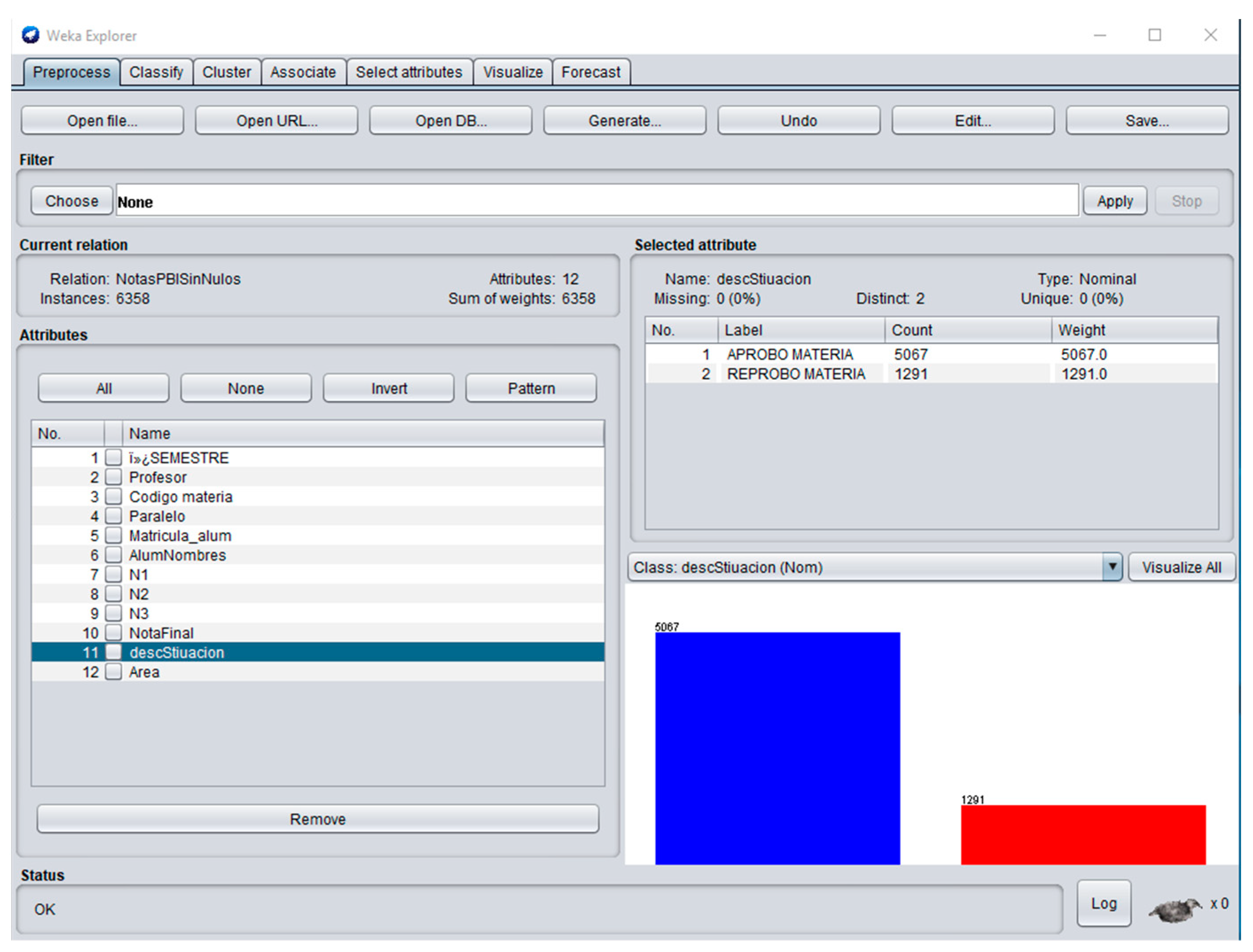Toggle the Area attribute checkbox
This screenshot has width=1253, height=952.
114,672
